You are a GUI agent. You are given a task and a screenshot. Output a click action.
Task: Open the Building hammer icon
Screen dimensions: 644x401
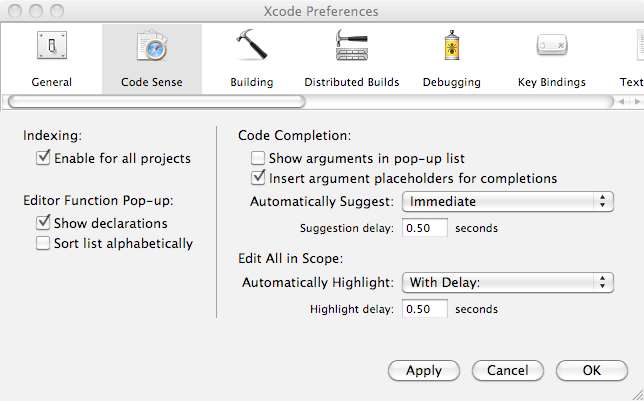[251, 48]
